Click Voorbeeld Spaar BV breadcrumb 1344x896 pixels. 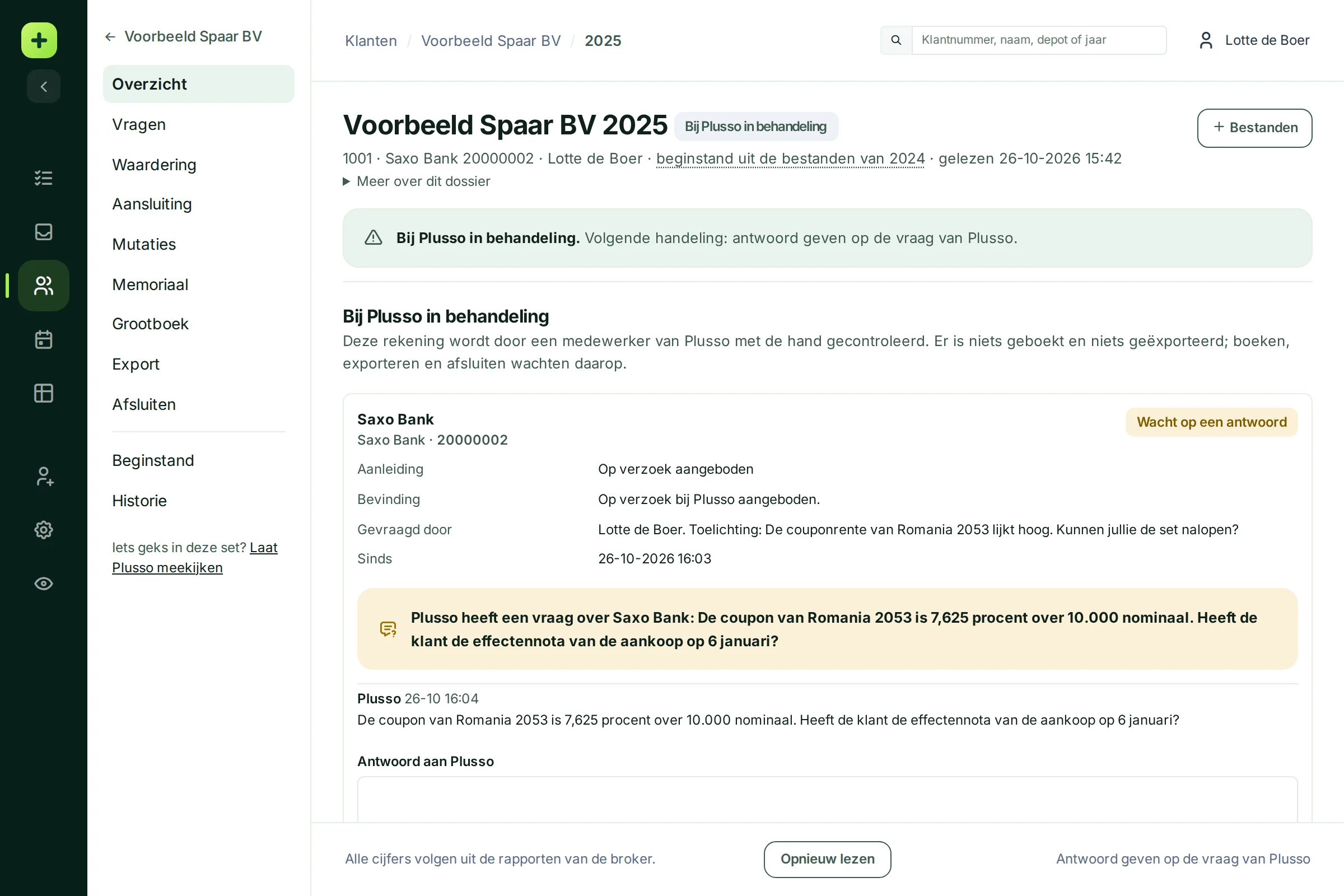pos(491,40)
